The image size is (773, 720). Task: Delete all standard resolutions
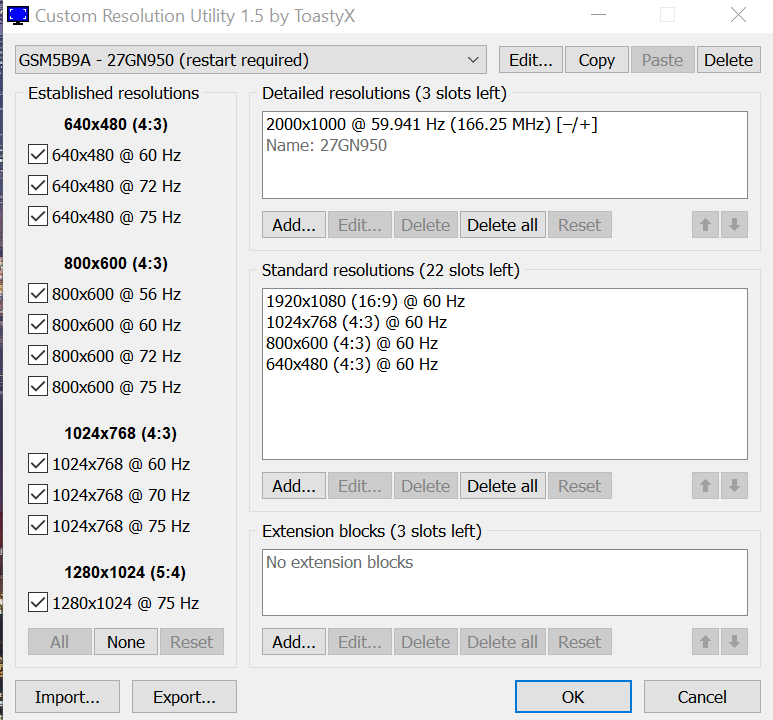[503, 486]
